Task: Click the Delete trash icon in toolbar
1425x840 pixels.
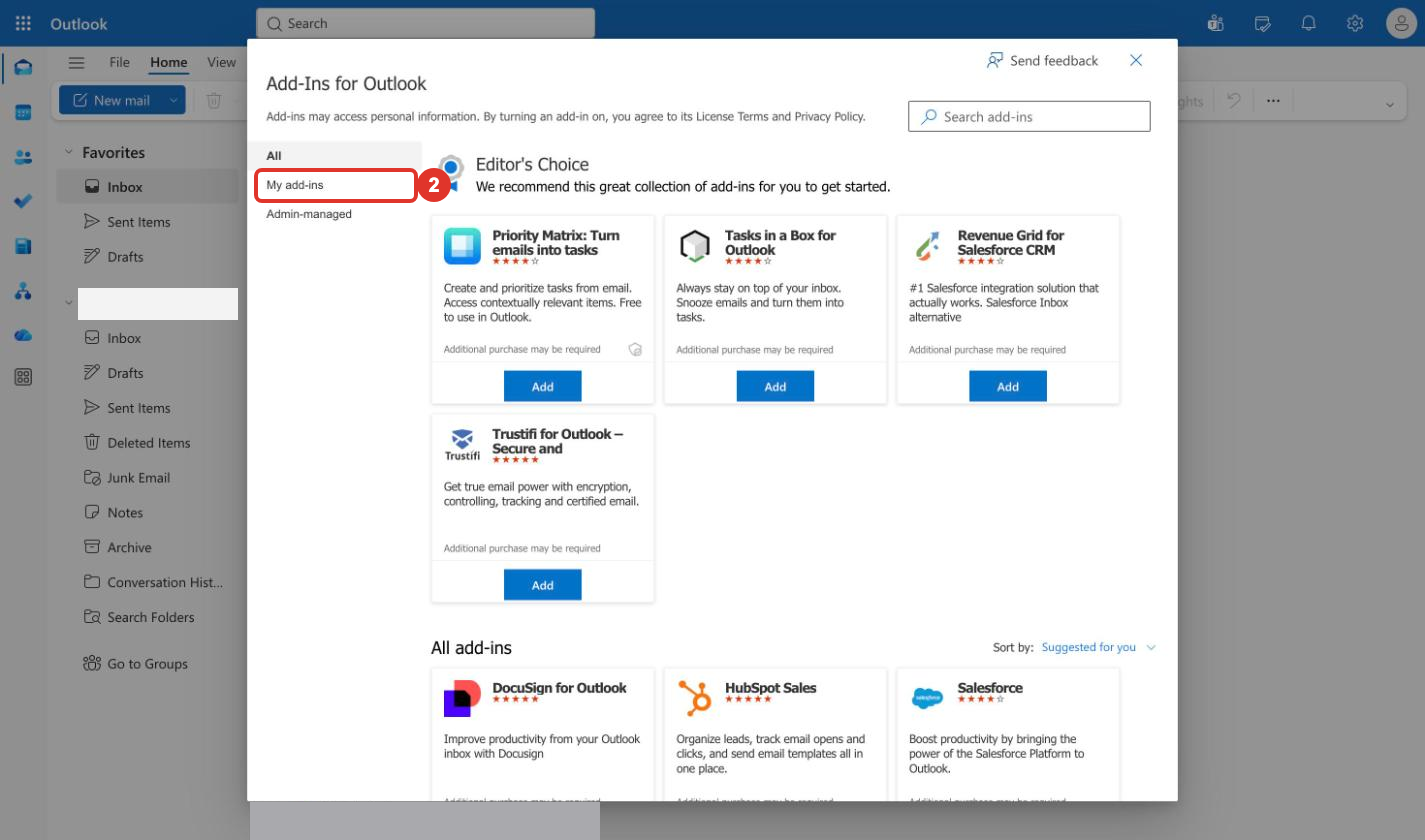Action: 213,100
